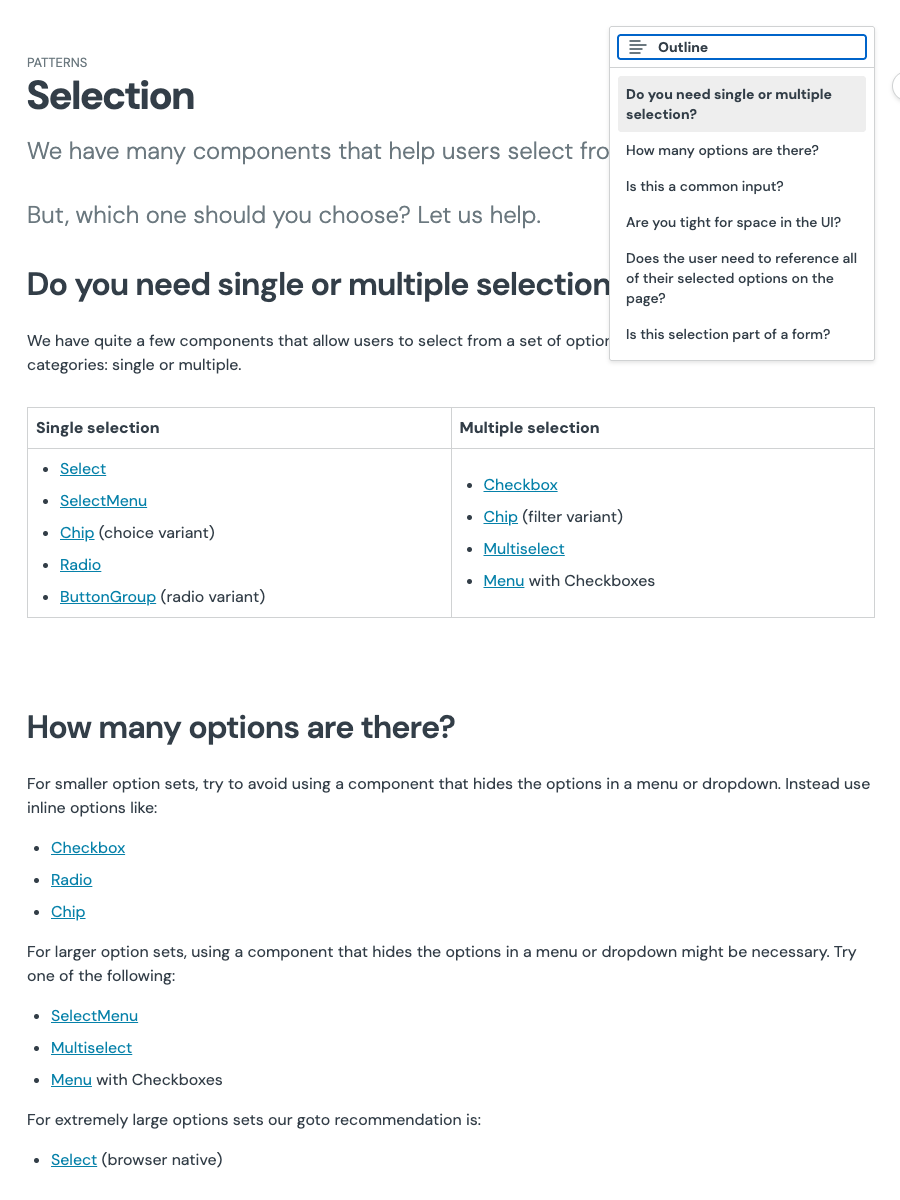Click the Outline list icon

pyautogui.click(x=637, y=47)
